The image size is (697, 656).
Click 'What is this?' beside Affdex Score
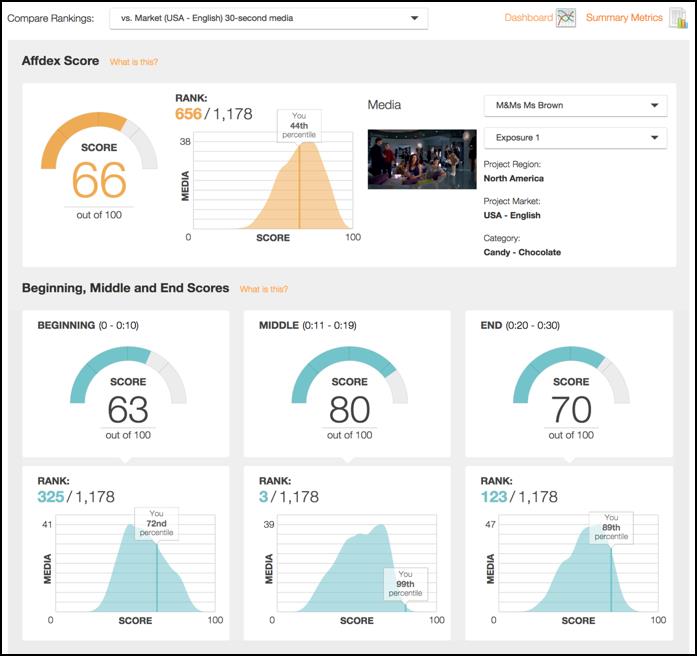click(x=134, y=62)
